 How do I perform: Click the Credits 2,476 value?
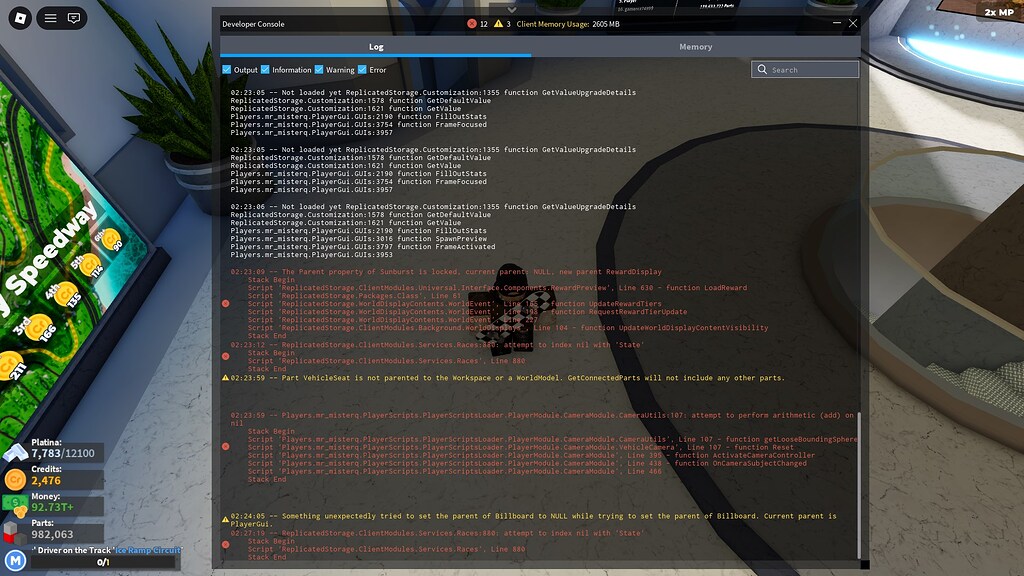[x=46, y=481]
